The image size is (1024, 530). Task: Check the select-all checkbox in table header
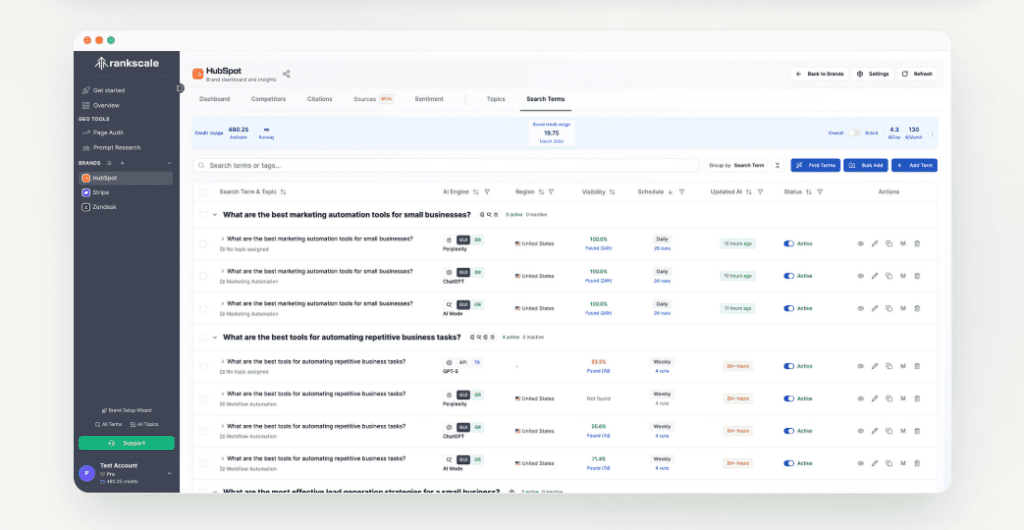coord(204,192)
